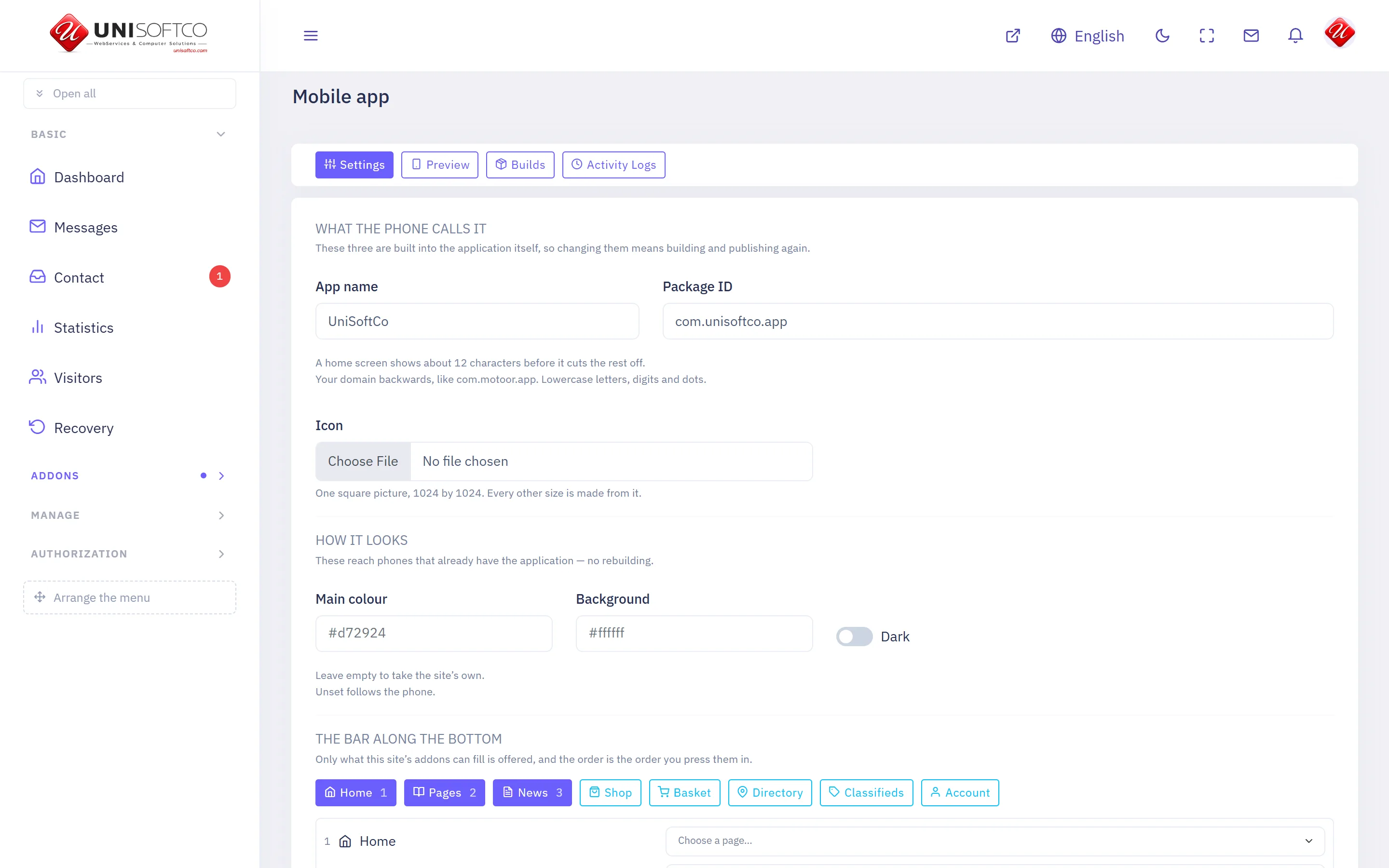Open the external site link icon
Screen dimensions: 1389x868
click(x=1013, y=36)
